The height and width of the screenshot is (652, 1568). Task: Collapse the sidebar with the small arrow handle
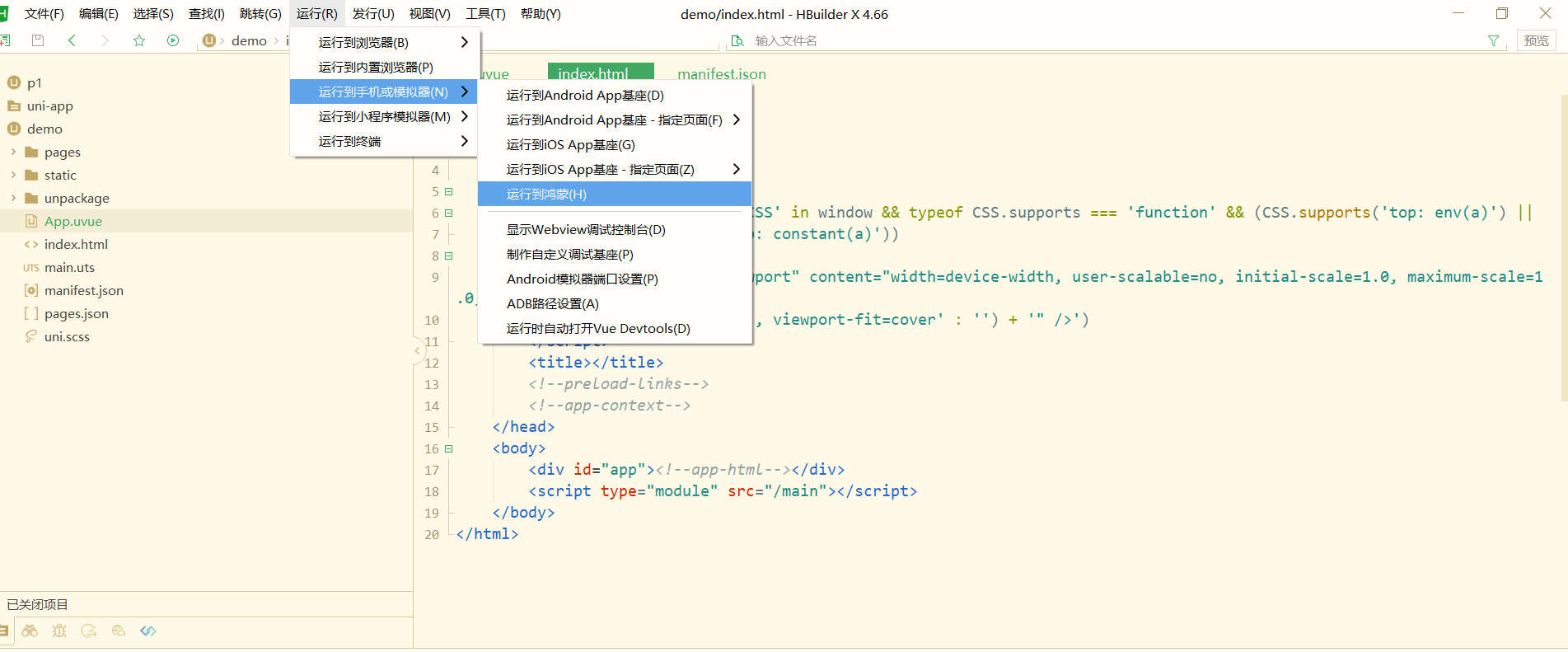point(418,350)
